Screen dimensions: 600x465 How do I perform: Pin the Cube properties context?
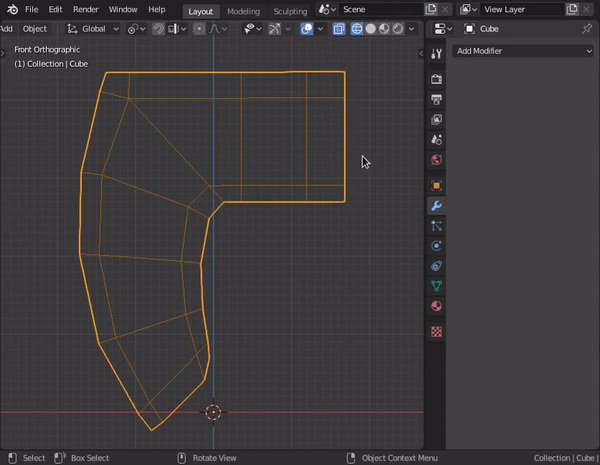(586, 29)
